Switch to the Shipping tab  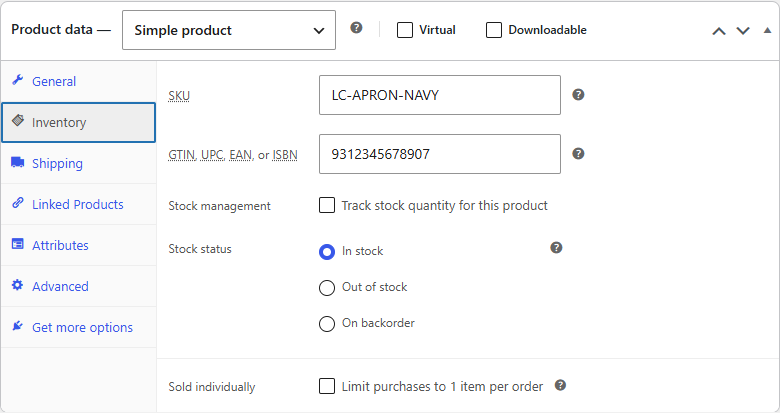pyautogui.click(x=79, y=163)
